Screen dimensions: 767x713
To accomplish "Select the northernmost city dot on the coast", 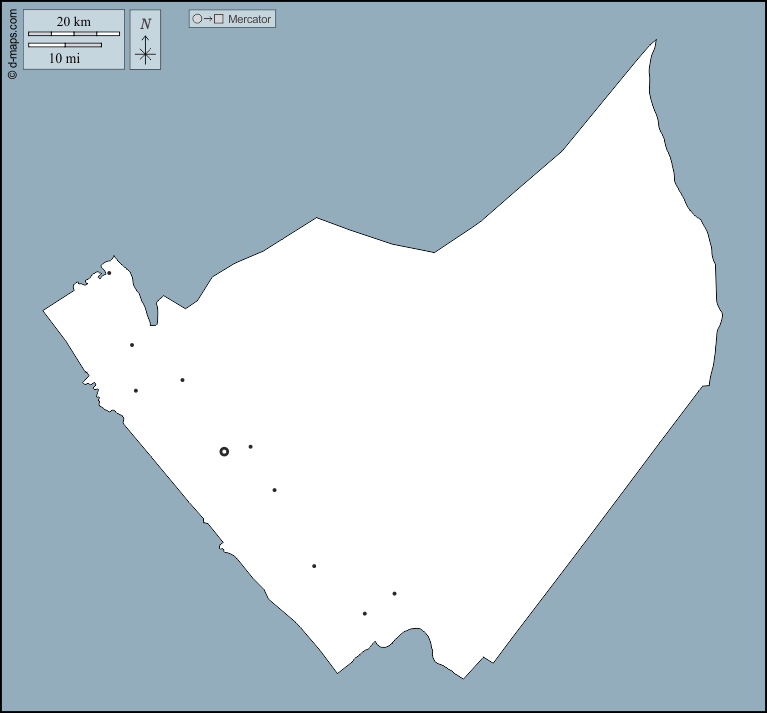I will click(x=109, y=273).
